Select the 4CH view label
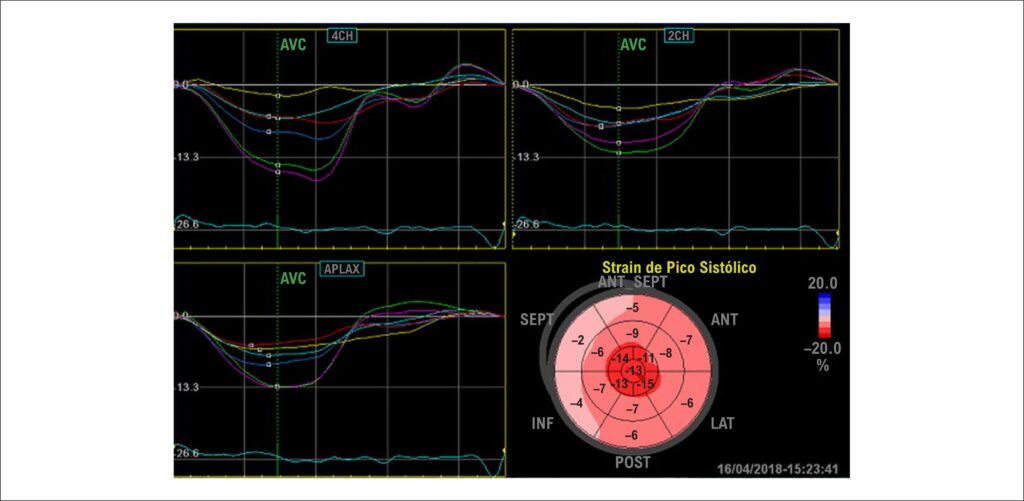 (x=342, y=34)
